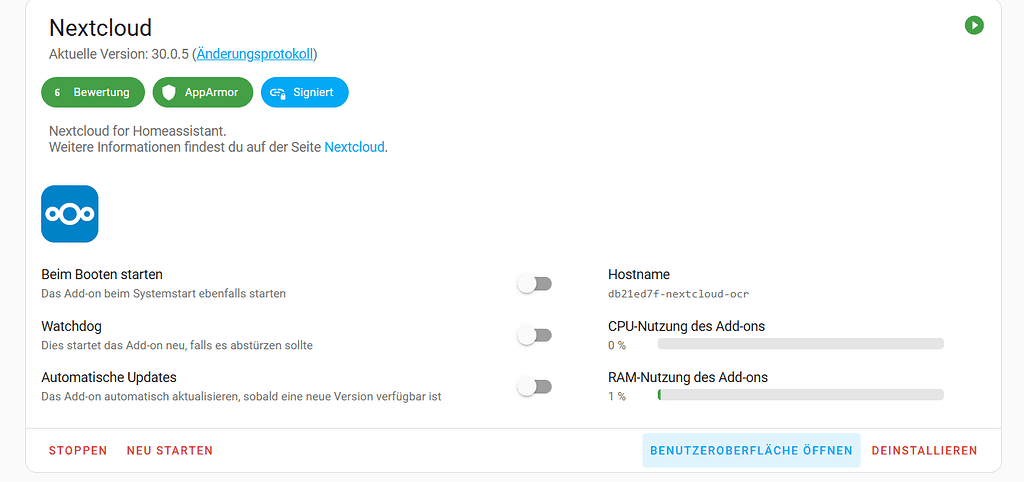Click the Aktuelle Version 30.0.5 text
1024x482 pixels.
coord(118,54)
